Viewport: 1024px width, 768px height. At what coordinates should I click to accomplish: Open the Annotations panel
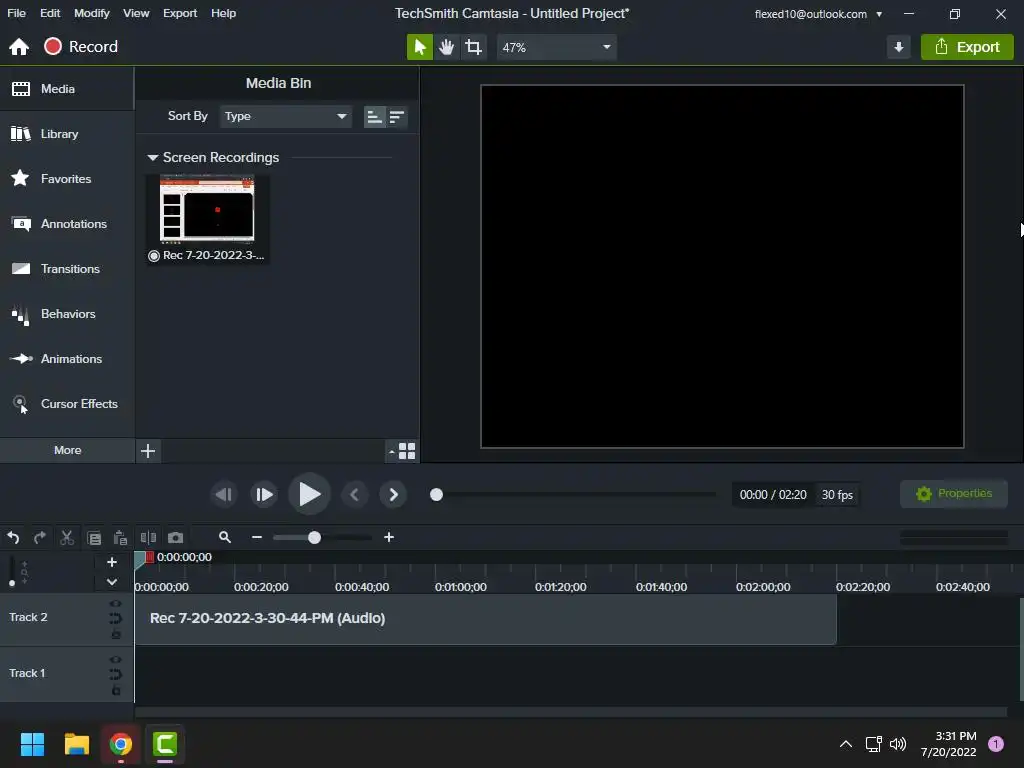pos(67,223)
